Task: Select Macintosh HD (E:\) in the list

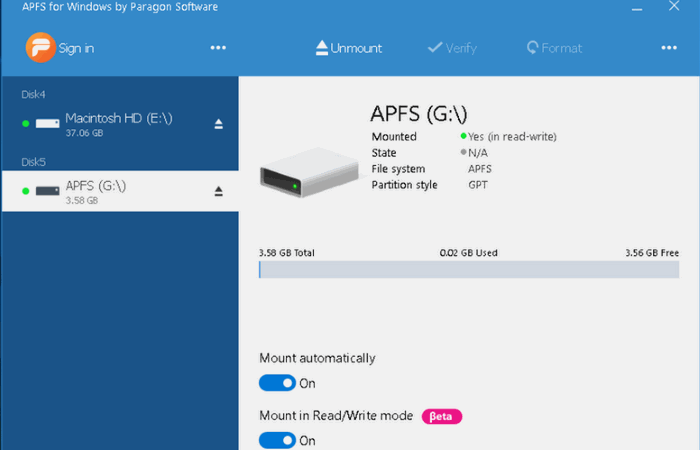Action: (x=120, y=124)
